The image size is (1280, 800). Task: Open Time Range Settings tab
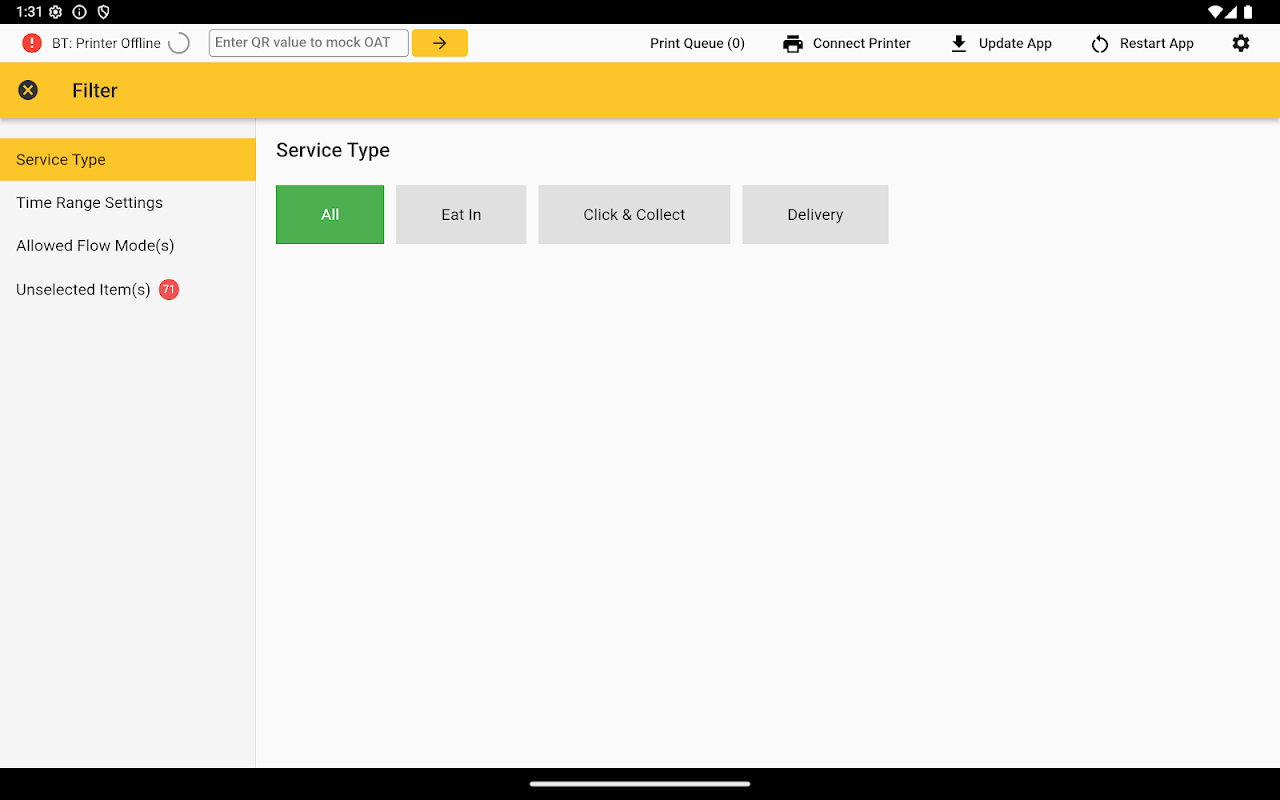coord(128,202)
